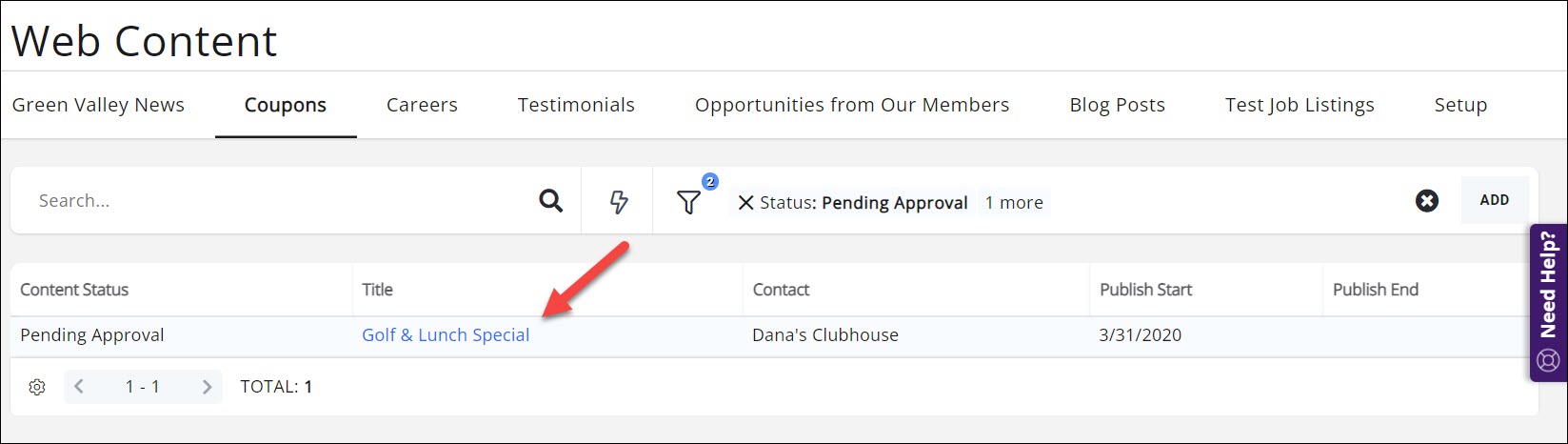This screenshot has width=1568, height=444.
Task: Select the Testimonials tab
Action: pos(576,105)
